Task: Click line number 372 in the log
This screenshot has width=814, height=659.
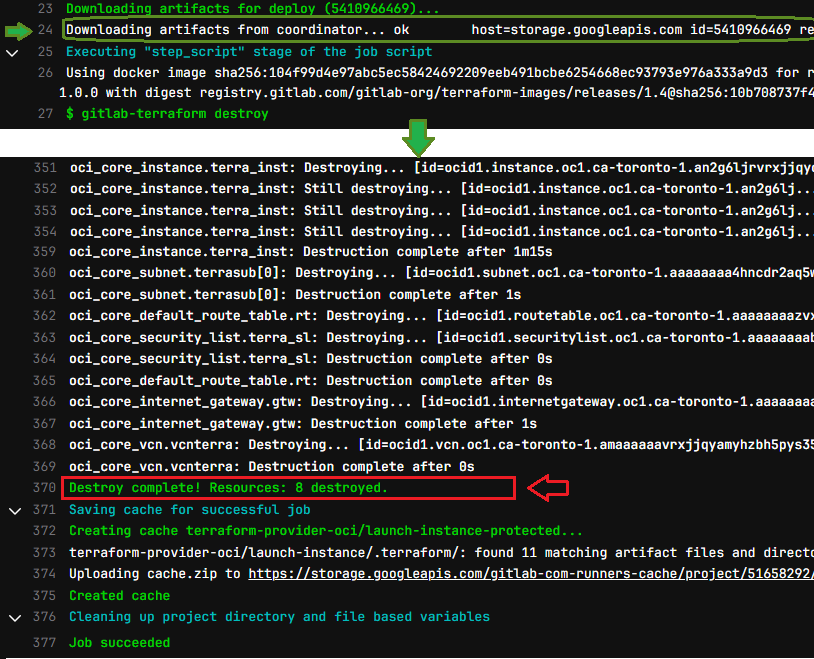Action: point(45,531)
